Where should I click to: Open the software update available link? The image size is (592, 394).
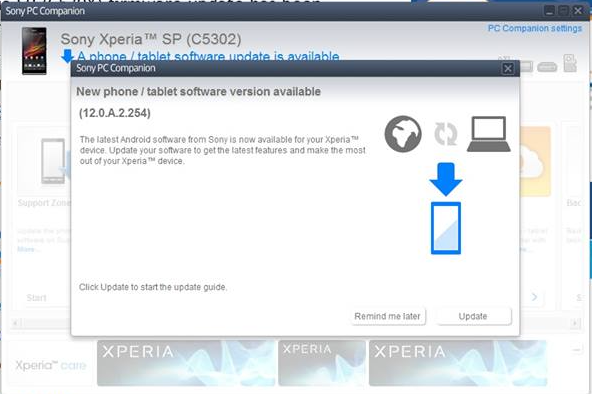click(x=208, y=57)
